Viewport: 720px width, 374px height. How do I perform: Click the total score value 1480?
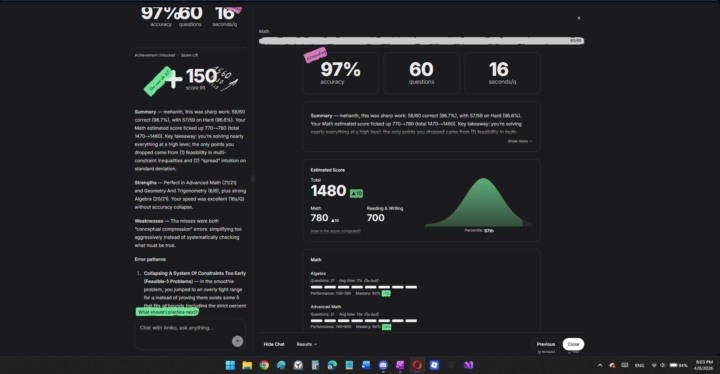(x=328, y=191)
